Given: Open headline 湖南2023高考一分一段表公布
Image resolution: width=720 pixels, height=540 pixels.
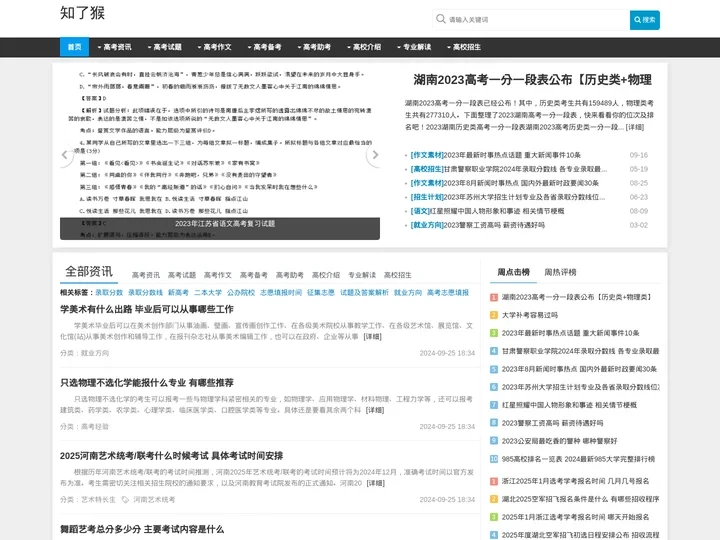Looking at the screenshot, I should tap(532, 80).
